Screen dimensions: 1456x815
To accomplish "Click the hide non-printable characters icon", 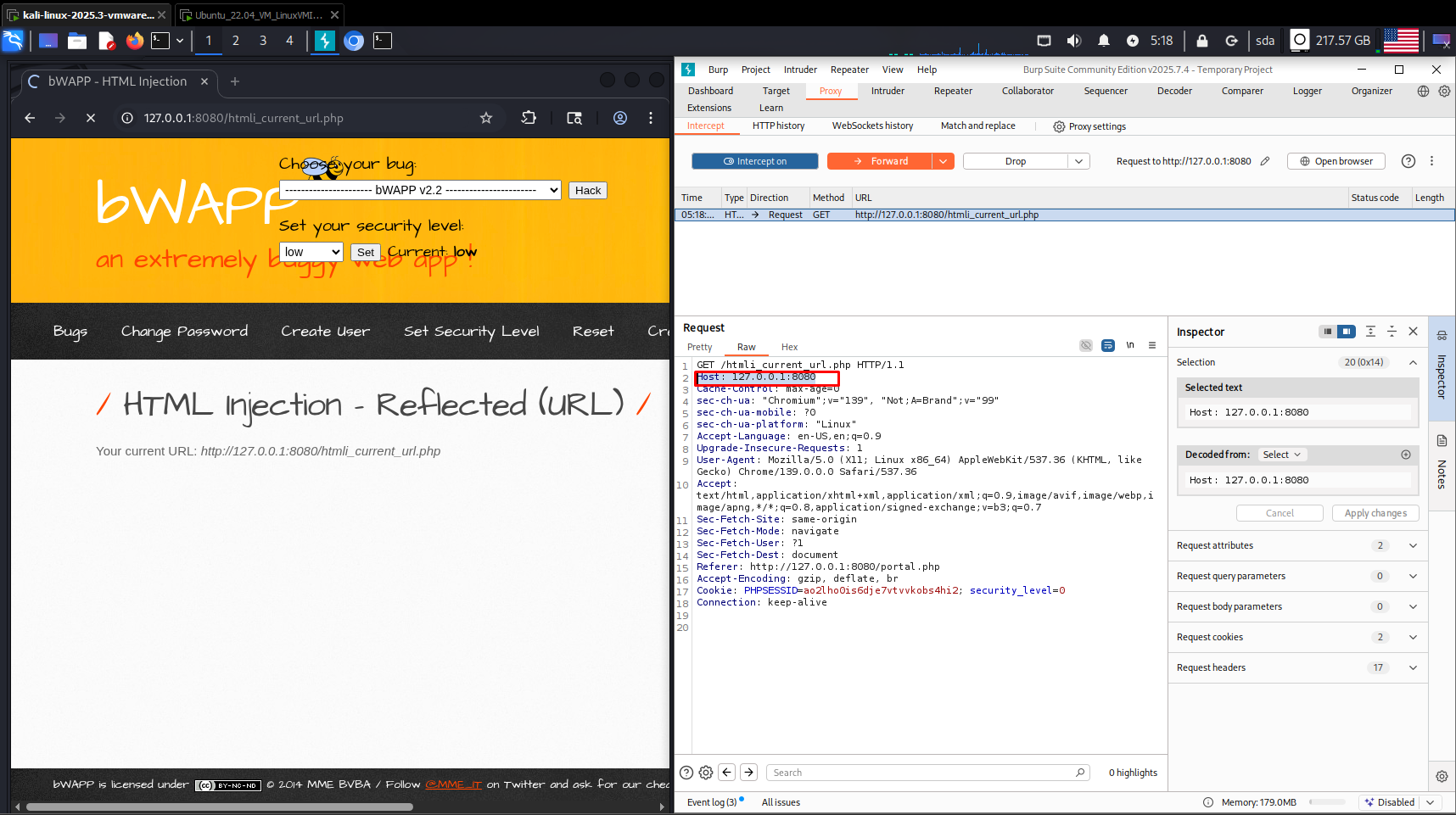I will [x=1085, y=345].
